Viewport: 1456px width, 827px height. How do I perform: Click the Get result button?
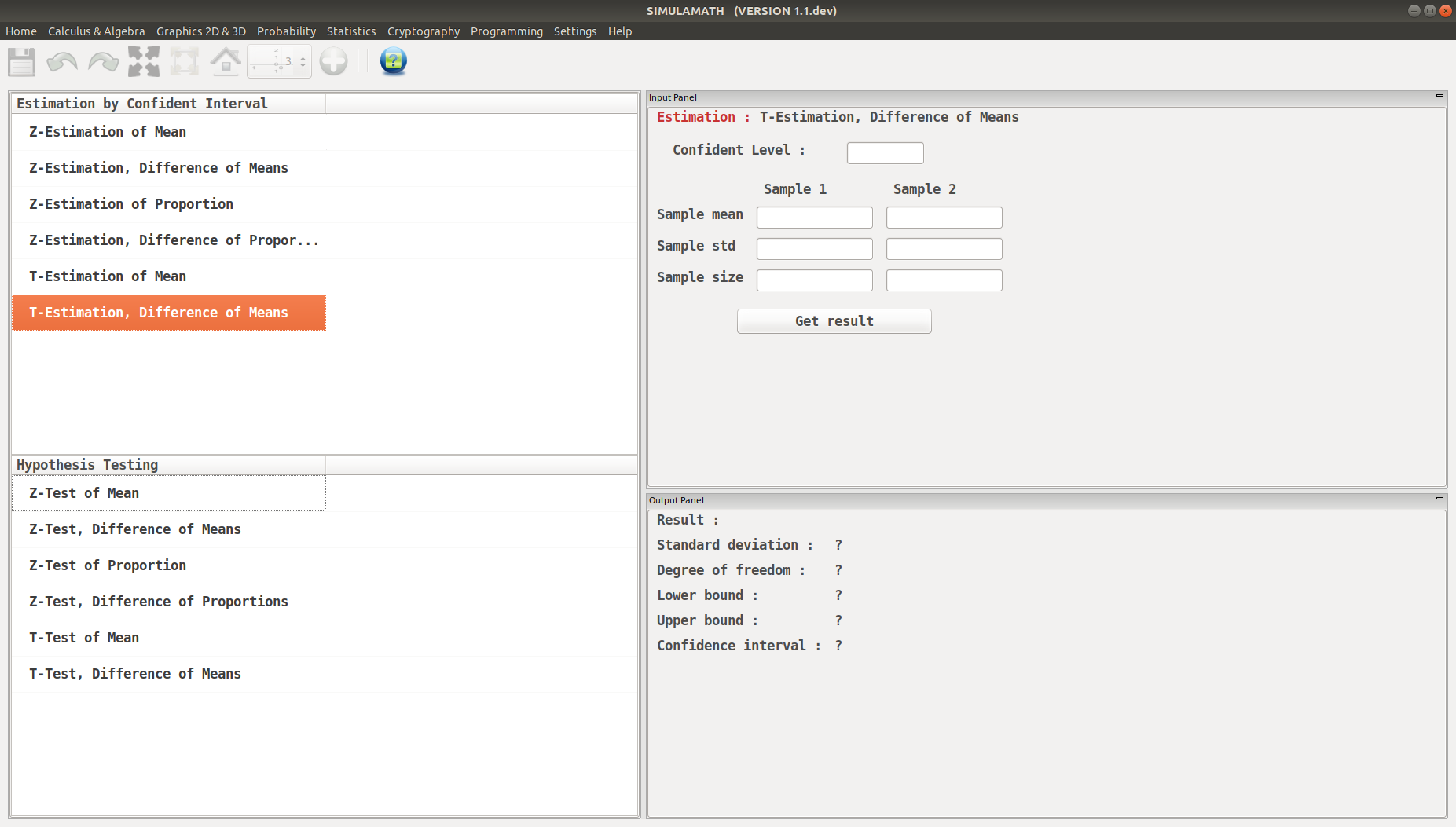tap(834, 321)
